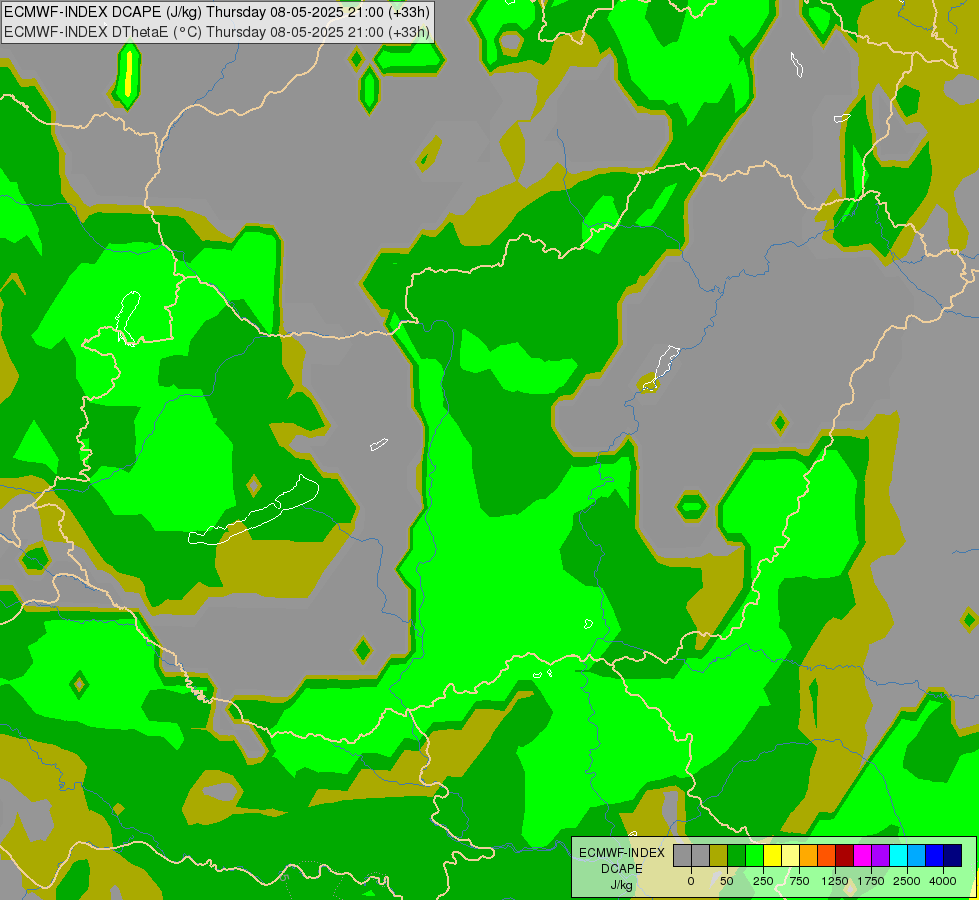Image resolution: width=979 pixels, height=900 pixels.
Task: Click the legend value label '750'
Action: coord(799,881)
